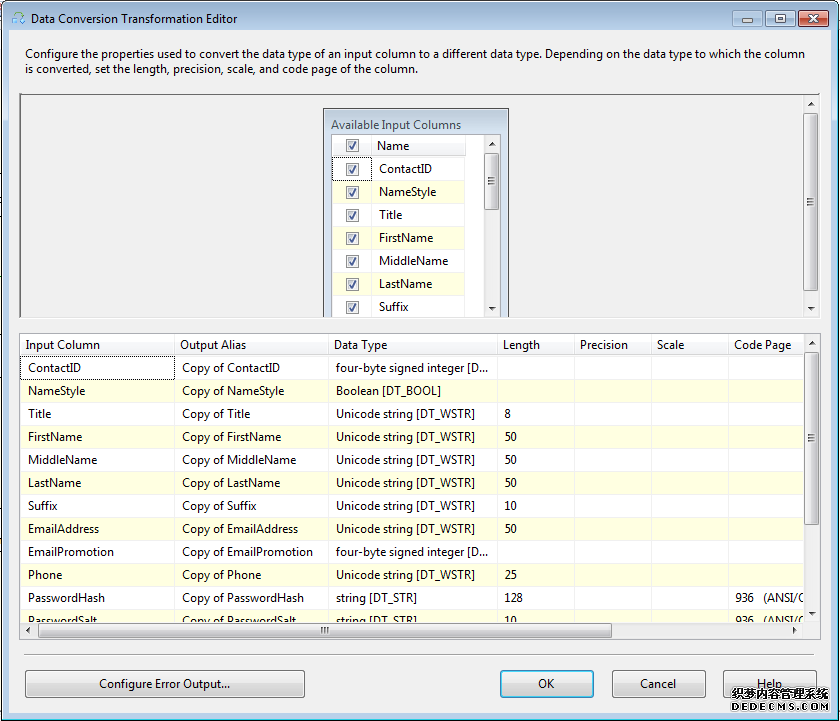Edit Length value for PasswordHash row
Screen dimensions: 840x721
[535, 598]
